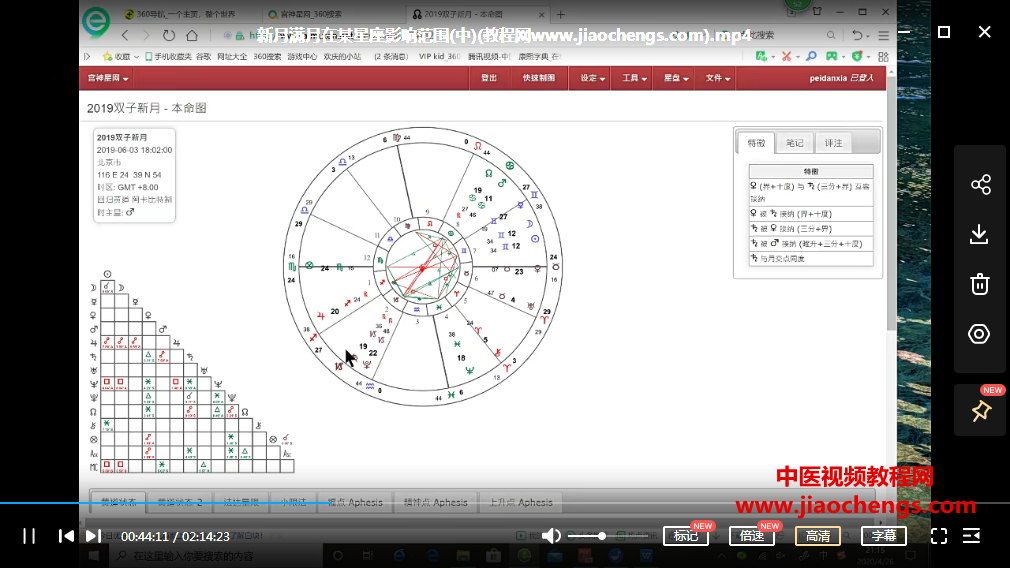This screenshot has height=568, width=1010.
Task: Open the 360 browser logo menu
Action: coord(96,21)
